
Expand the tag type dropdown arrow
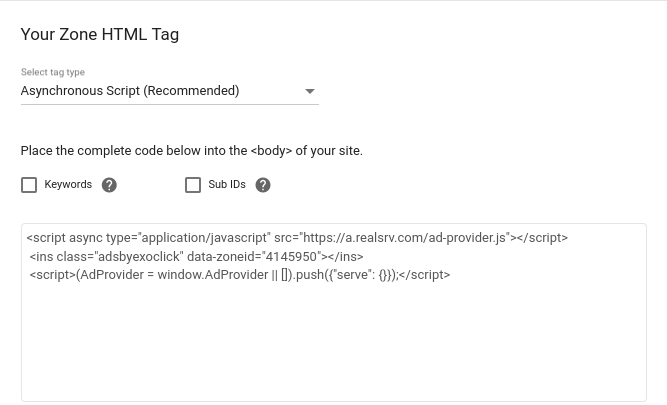[x=310, y=91]
